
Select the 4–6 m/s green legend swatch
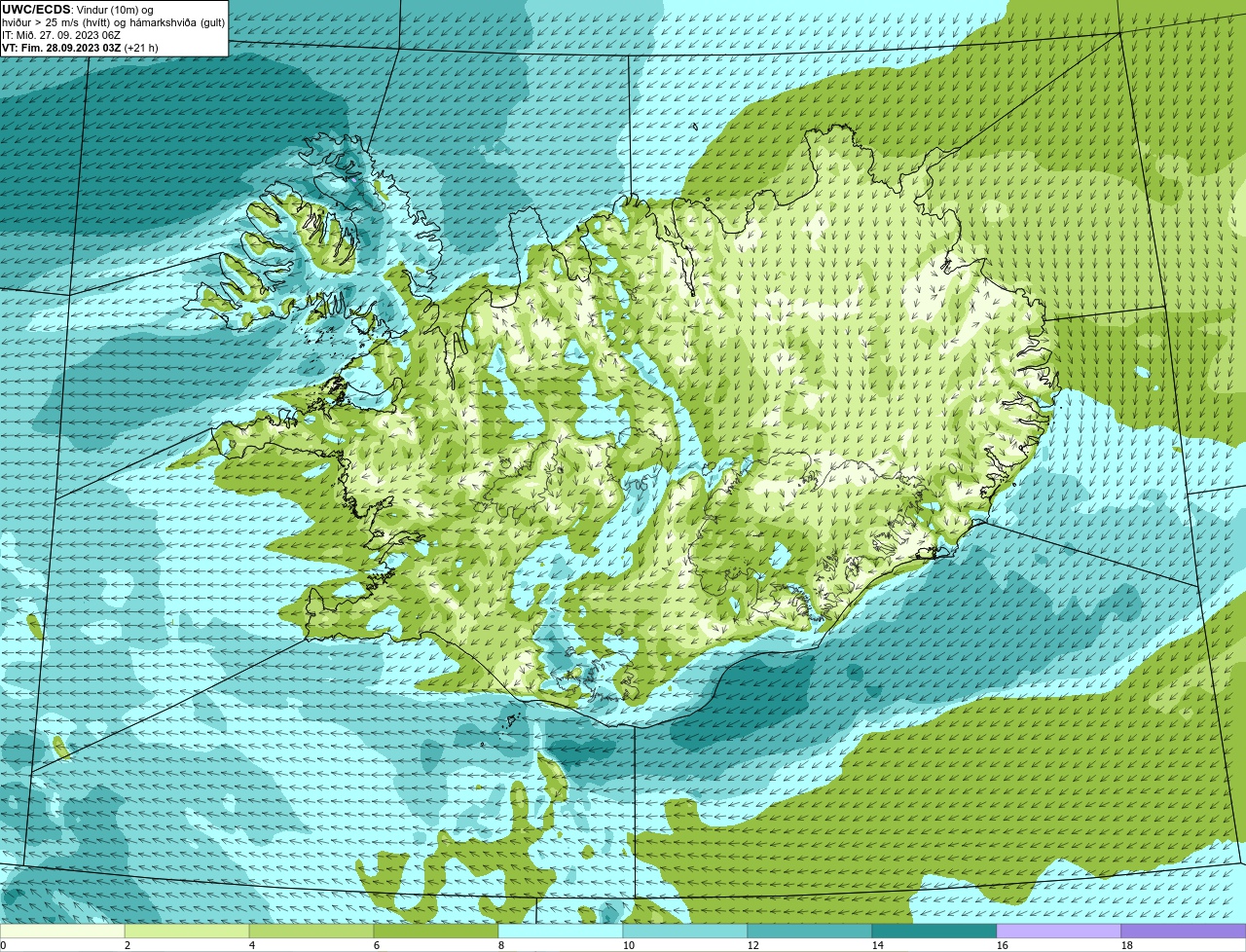311,932
